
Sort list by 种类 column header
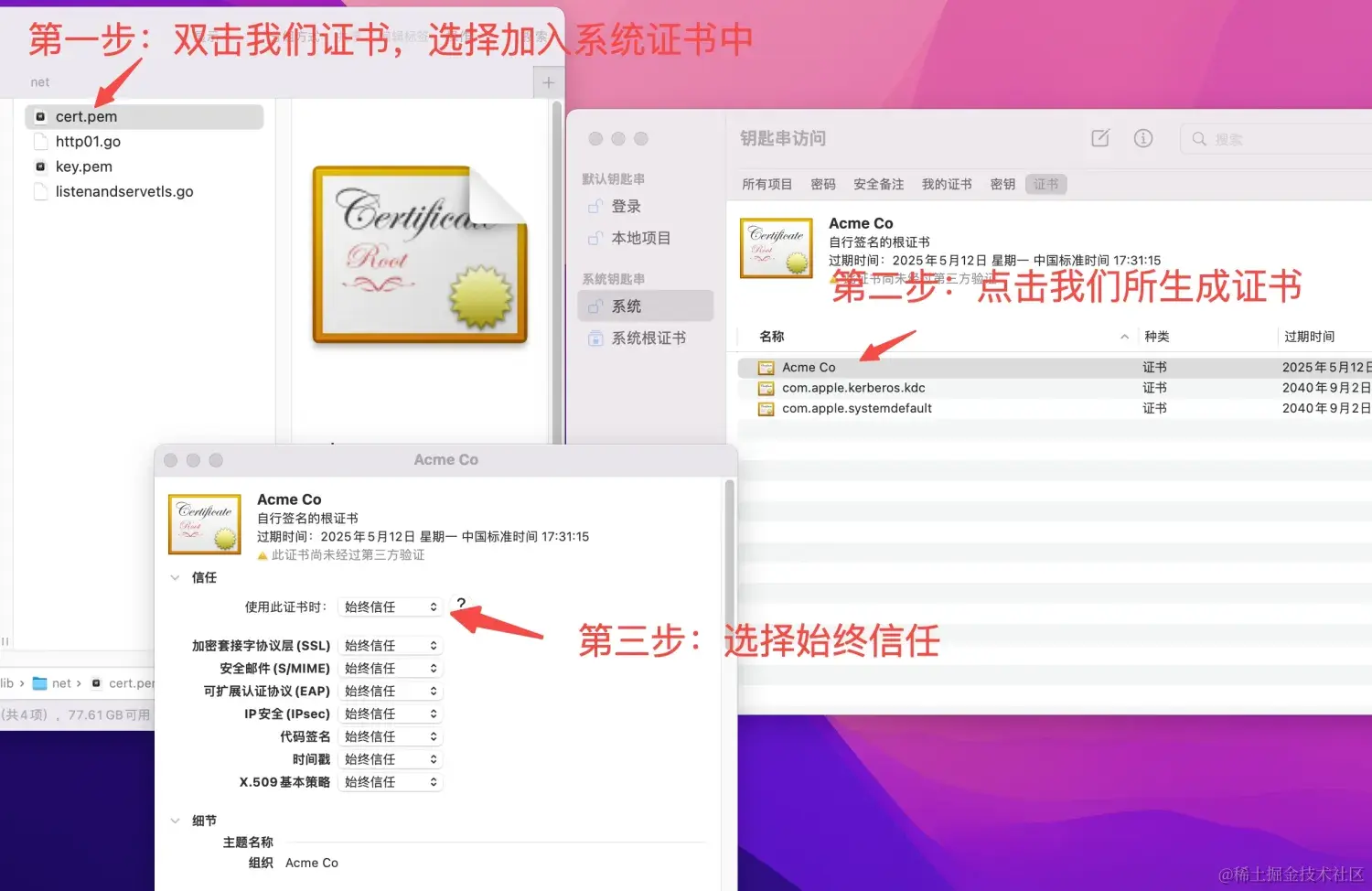[1157, 337]
